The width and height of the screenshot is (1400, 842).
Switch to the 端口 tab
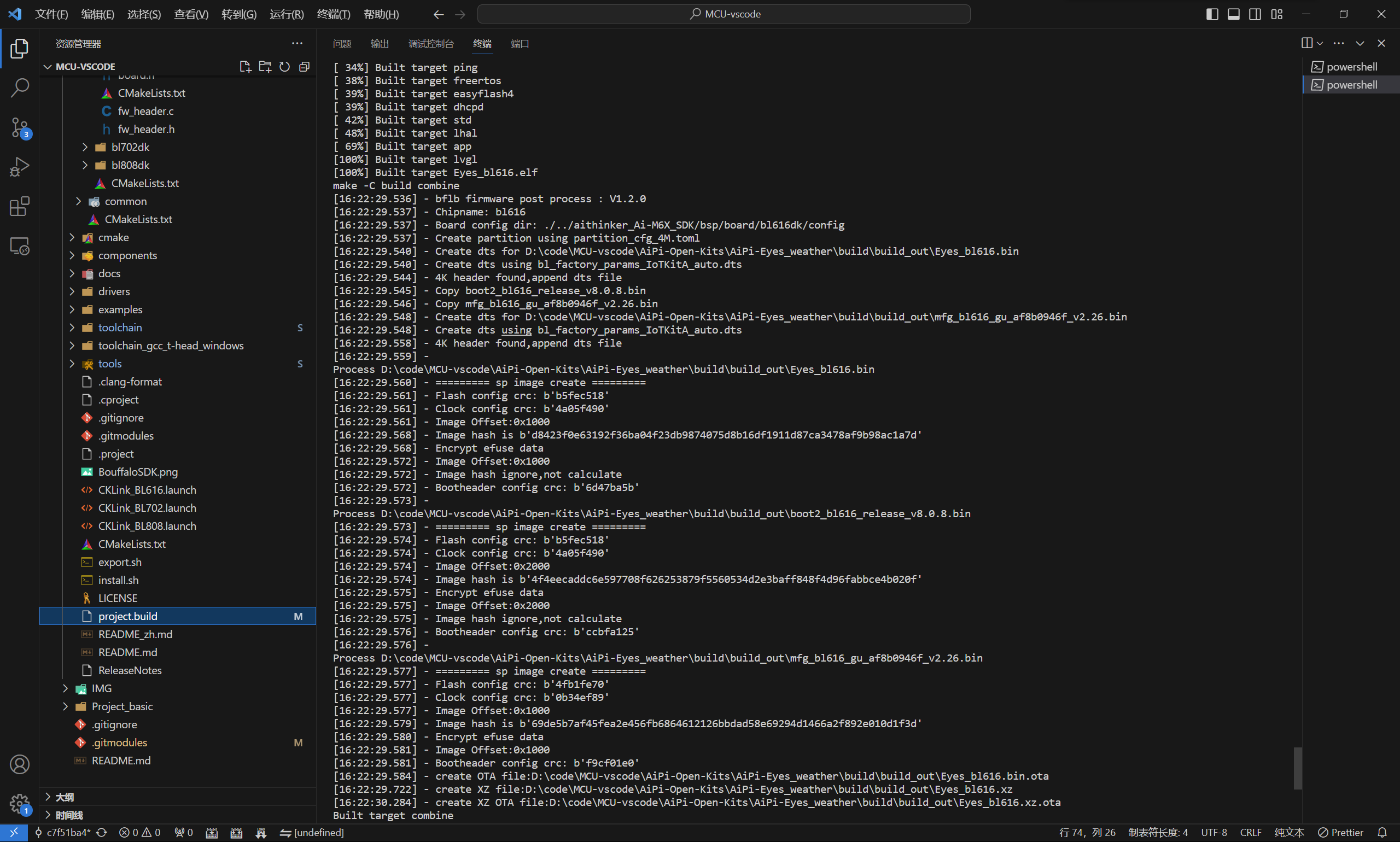[x=520, y=44]
